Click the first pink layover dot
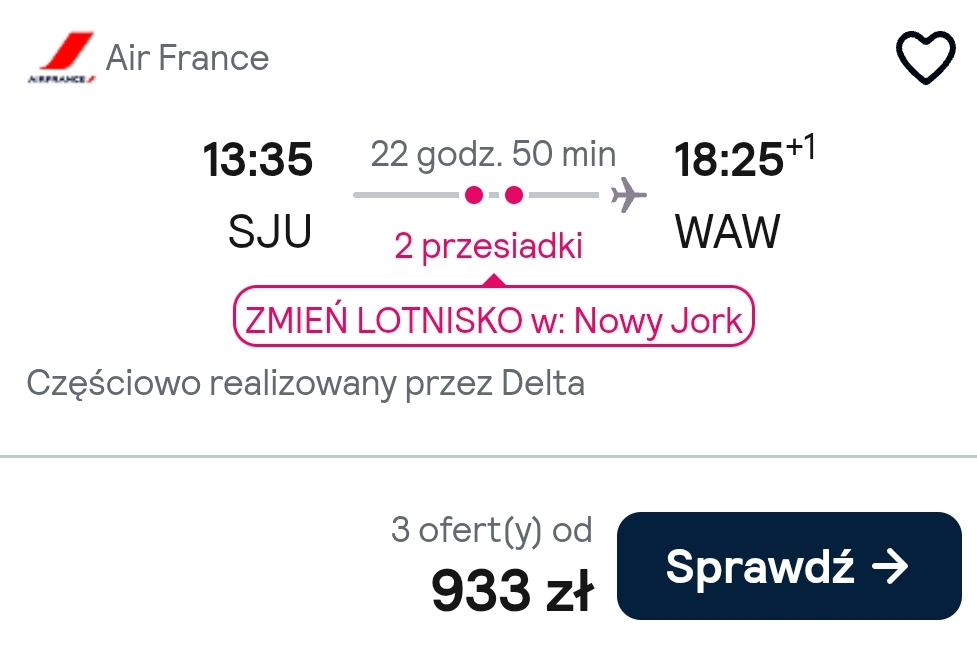This screenshot has width=977, height=655. point(474,195)
